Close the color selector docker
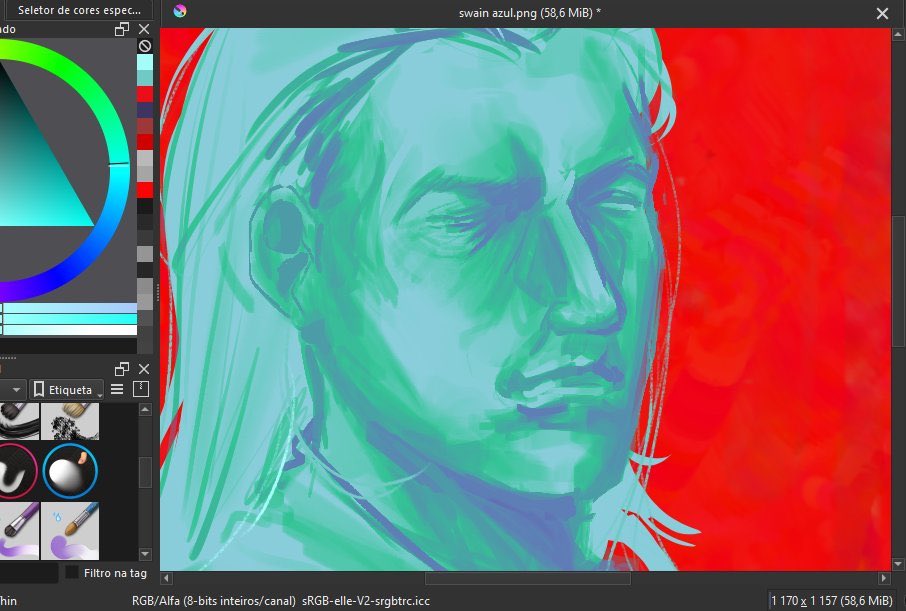 [x=144, y=29]
